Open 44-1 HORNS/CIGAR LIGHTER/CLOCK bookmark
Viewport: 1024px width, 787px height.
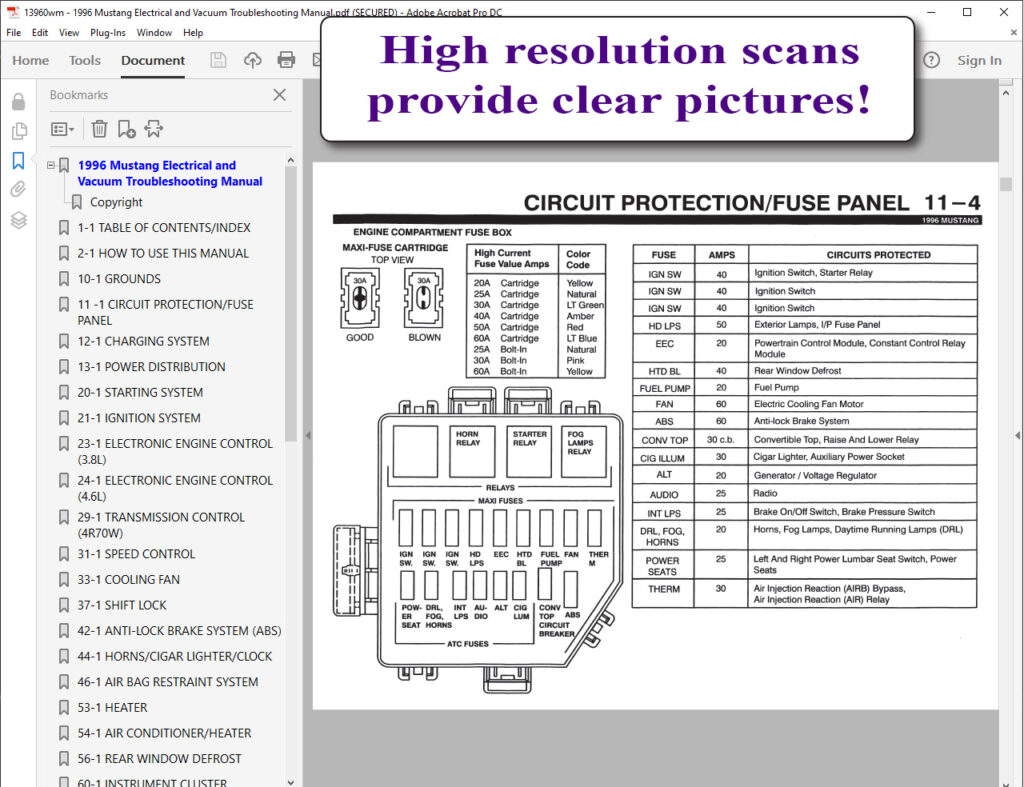click(174, 656)
